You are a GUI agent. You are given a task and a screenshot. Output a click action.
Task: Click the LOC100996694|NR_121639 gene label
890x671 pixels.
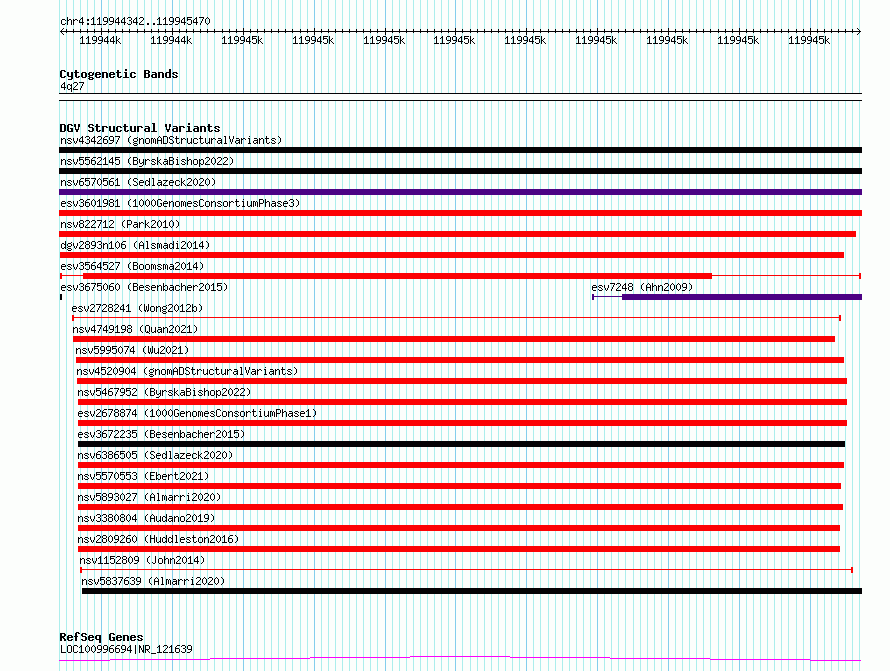click(x=126, y=649)
